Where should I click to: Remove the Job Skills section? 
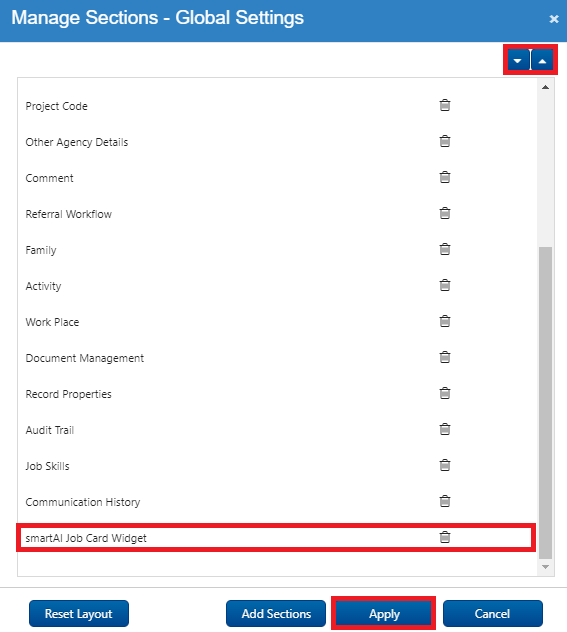pyautogui.click(x=444, y=465)
